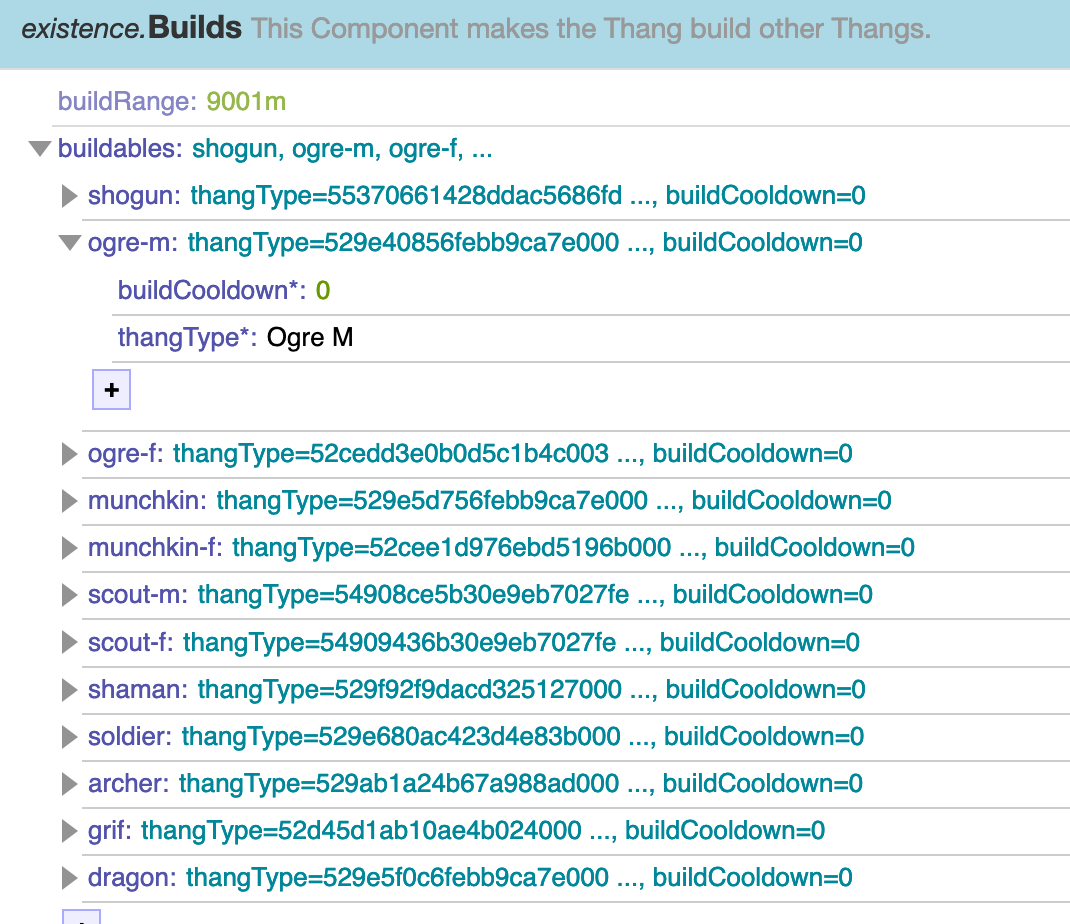Add a property to ogre-m with plus button

111,390
